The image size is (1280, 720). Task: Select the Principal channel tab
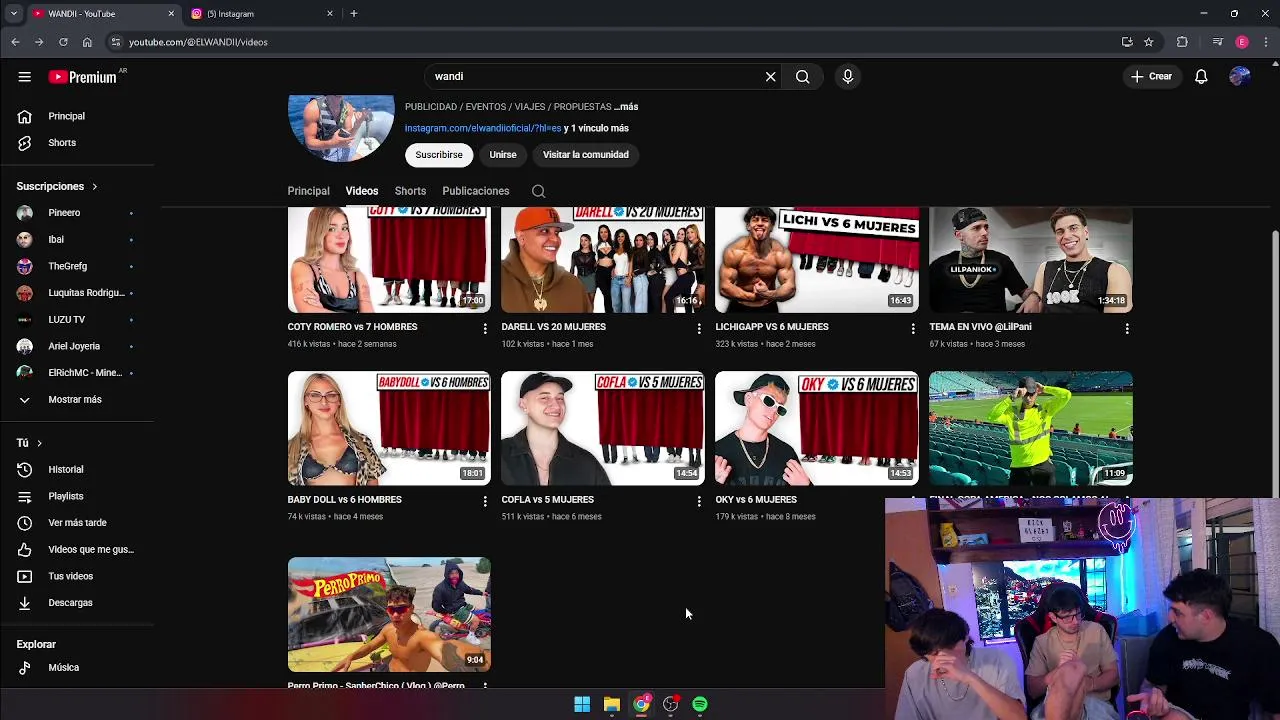pos(308,191)
